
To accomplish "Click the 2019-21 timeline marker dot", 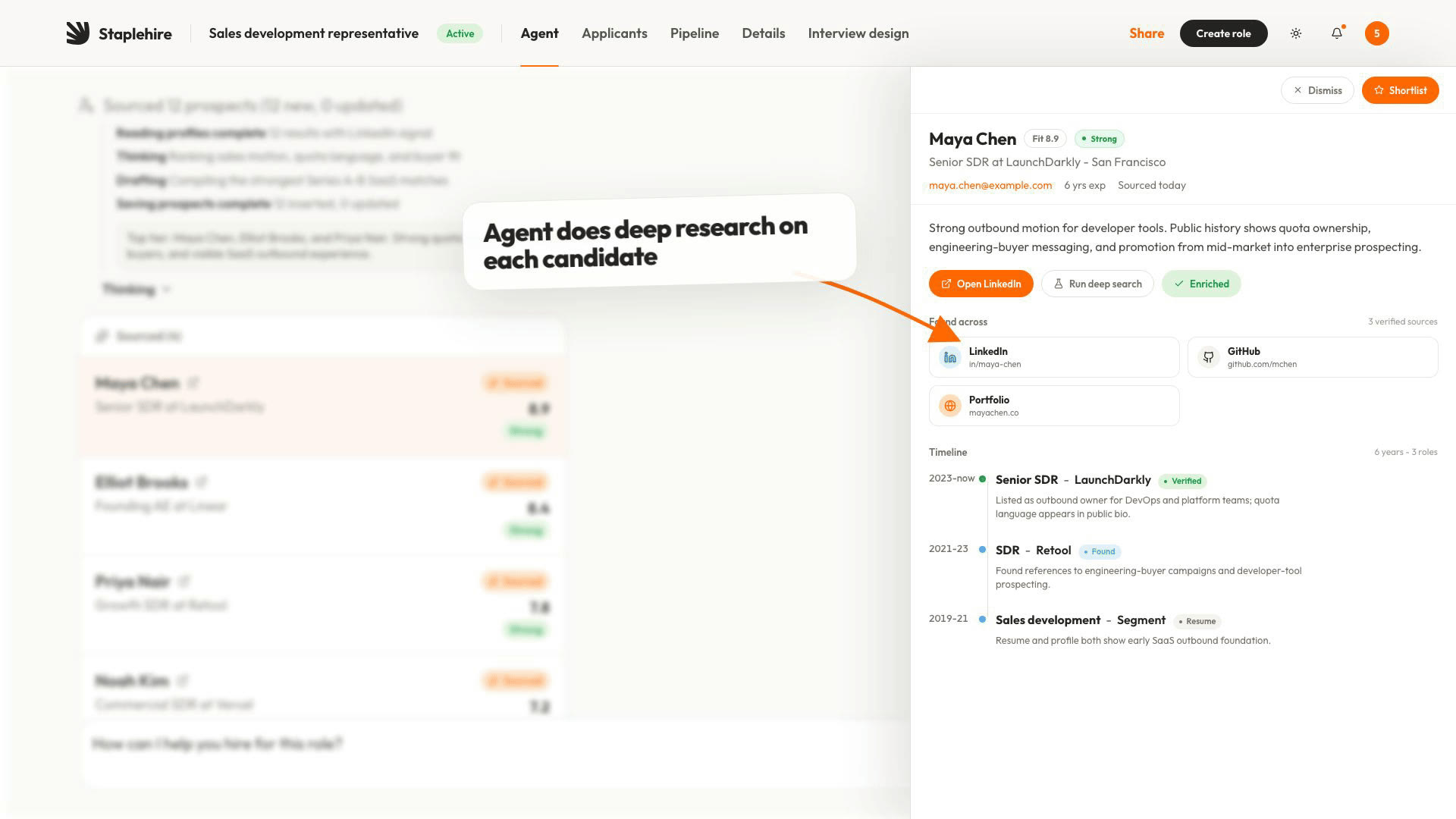I will [982, 619].
